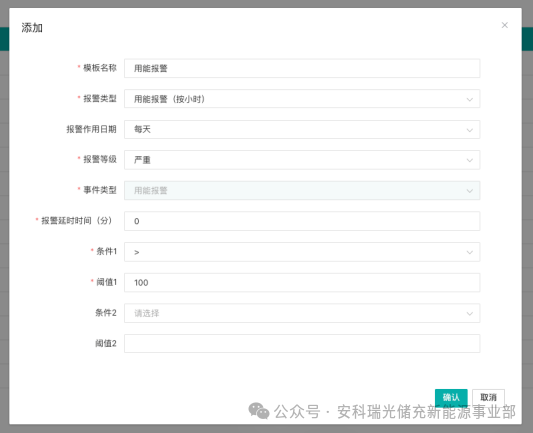533x433 pixels.
Task: Open the 条件2 请选择 dropdown
Action: coord(302,313)
